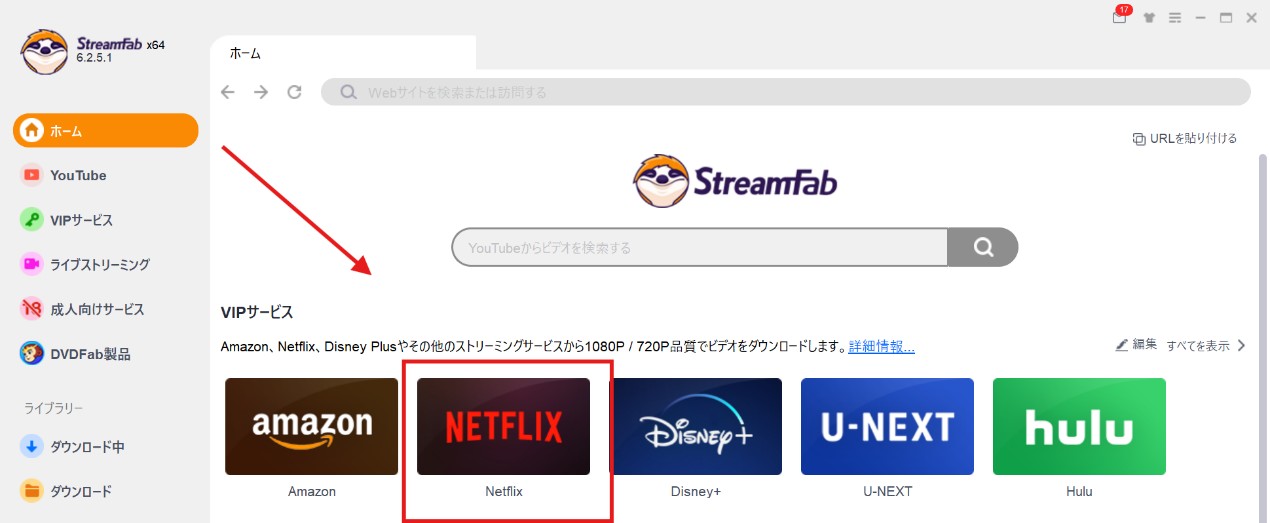Image resolution: width=1270 pixels, height=523 pixels.
Task: Click the adult services 18 icon
Action: pos(32,309)
